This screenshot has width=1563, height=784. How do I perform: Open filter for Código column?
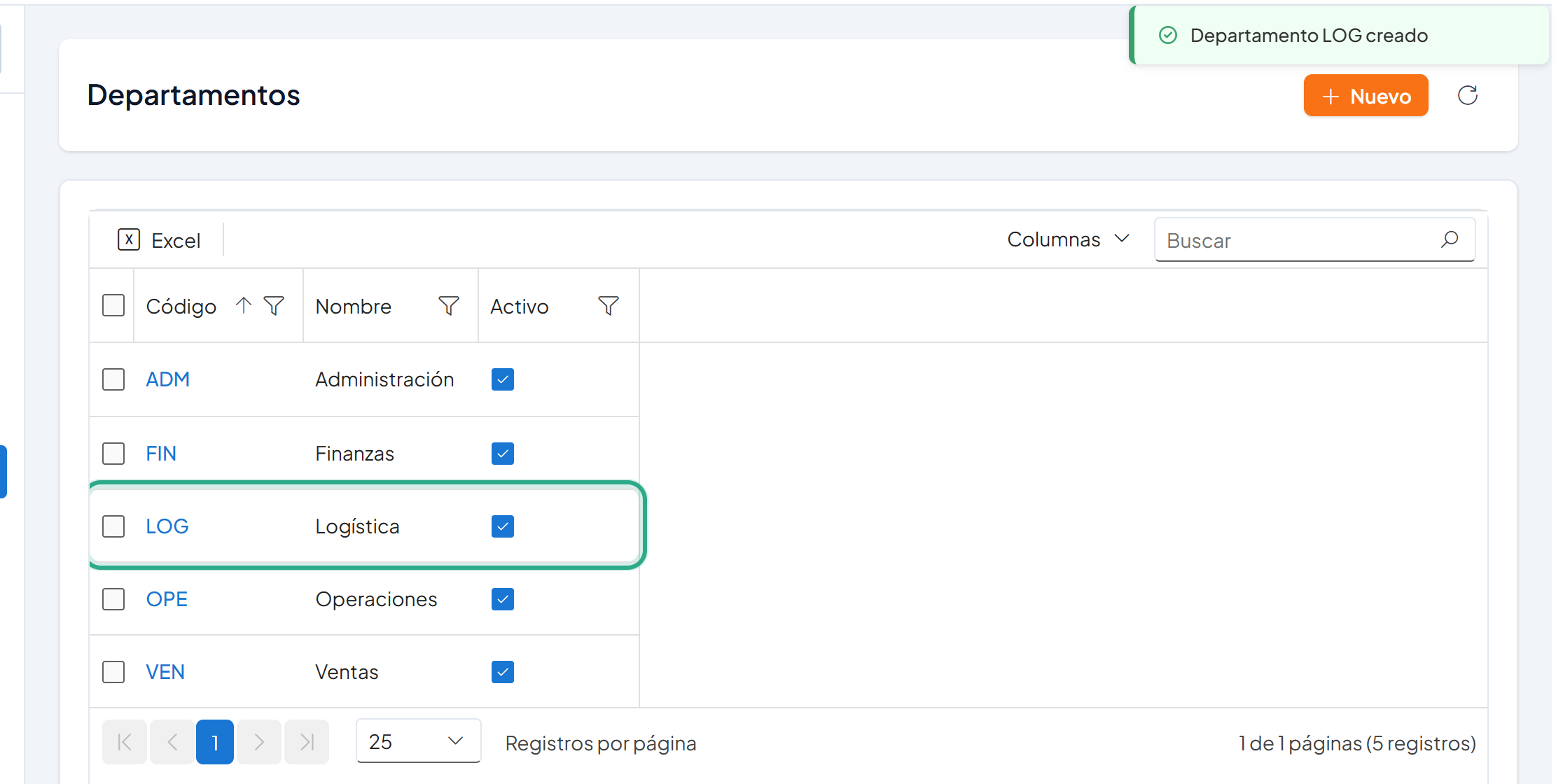pos(274,305)
